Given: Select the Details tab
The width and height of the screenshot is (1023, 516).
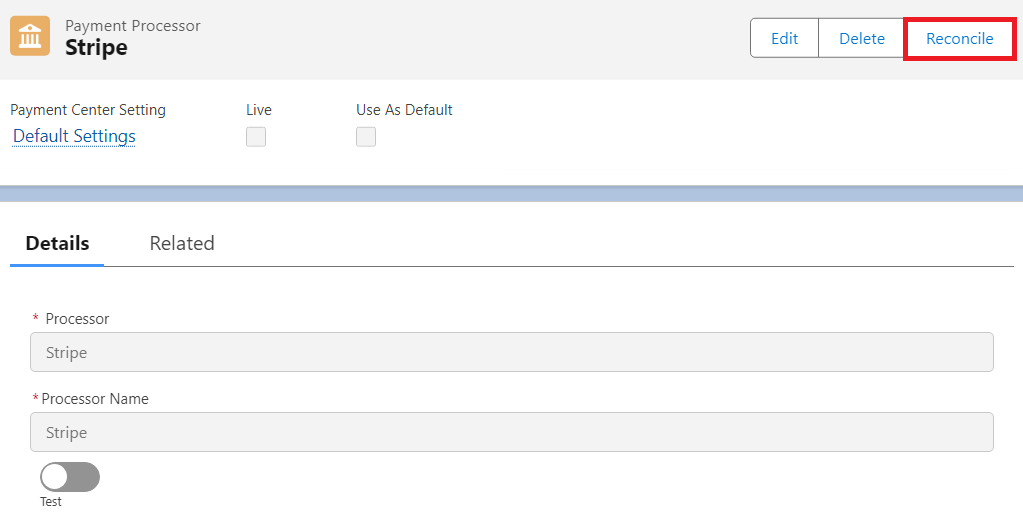Looking at the screenshot, I should tap(57, 243).
